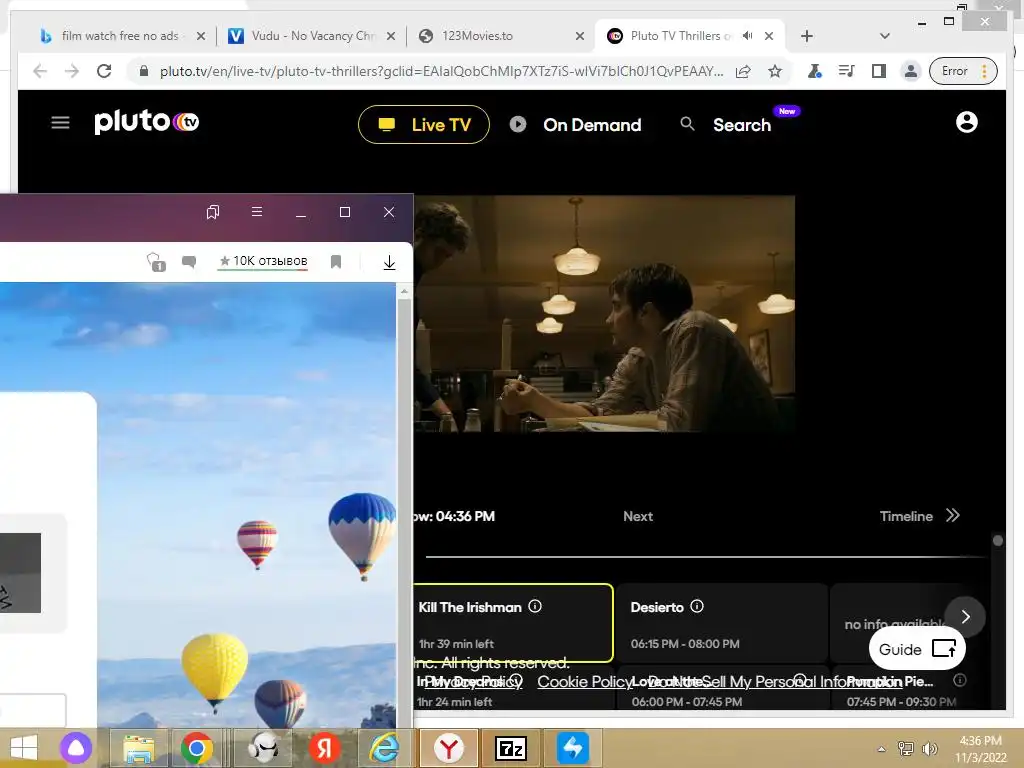The height and width of the screenshot is (768, 1024).
Task: Click the Pluto TV logo
Action: (146, 121)
